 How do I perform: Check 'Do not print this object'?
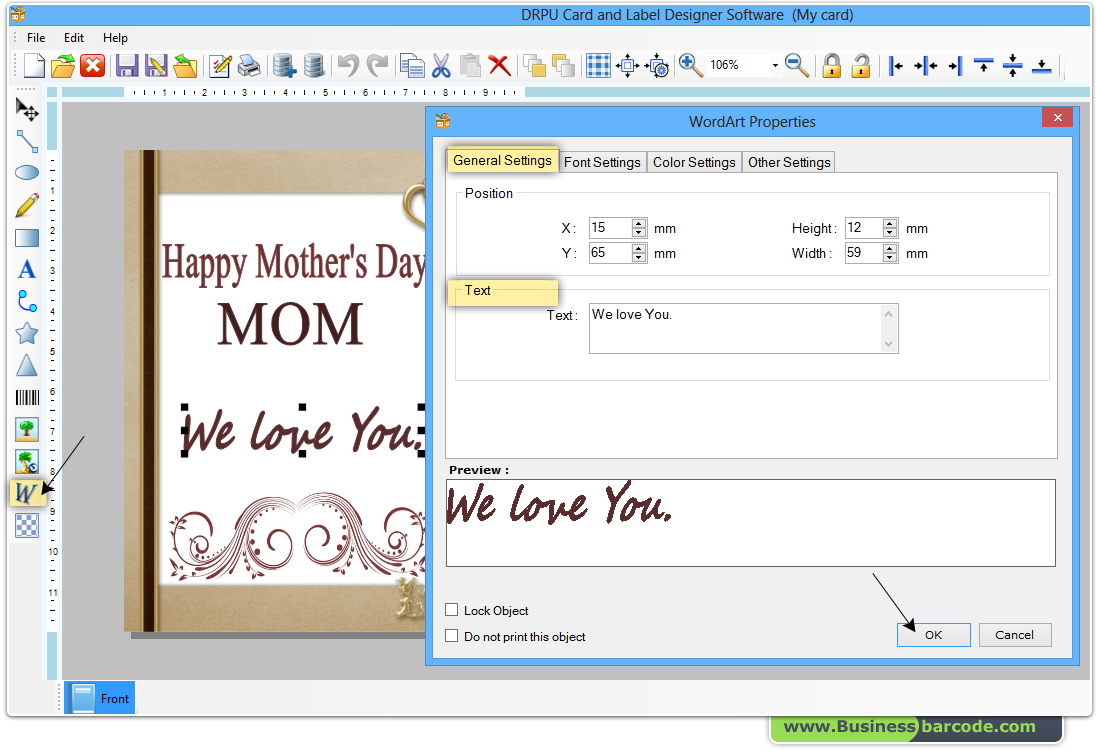(451, 635)
